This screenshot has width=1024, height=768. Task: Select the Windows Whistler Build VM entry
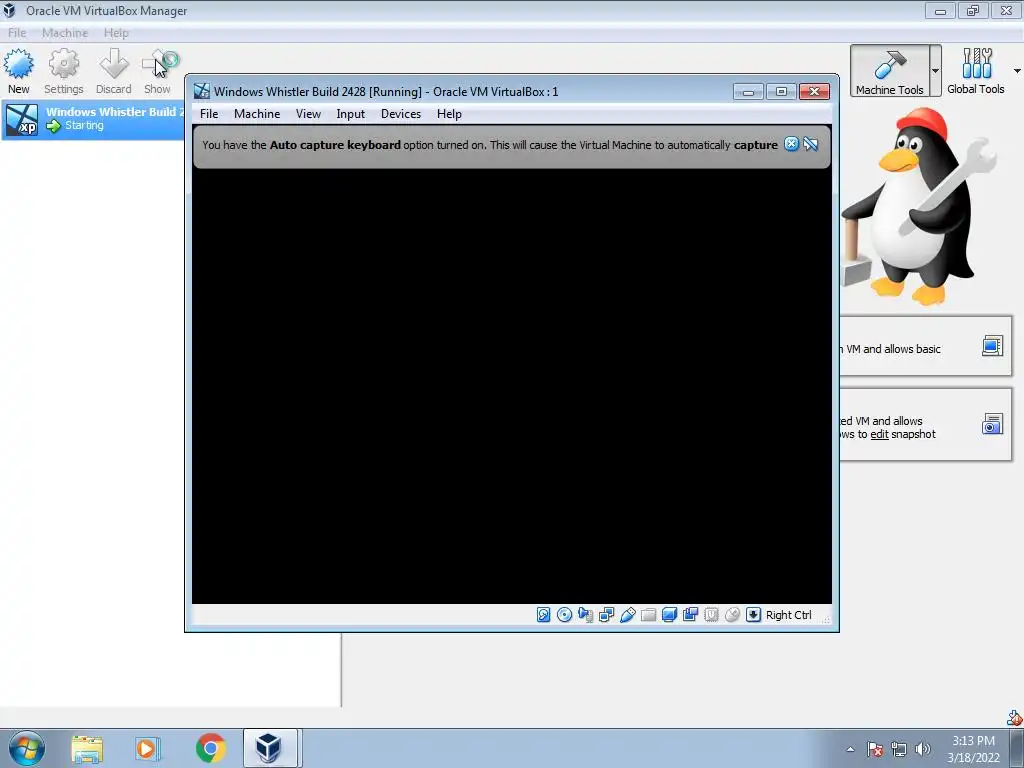(93, 119)
